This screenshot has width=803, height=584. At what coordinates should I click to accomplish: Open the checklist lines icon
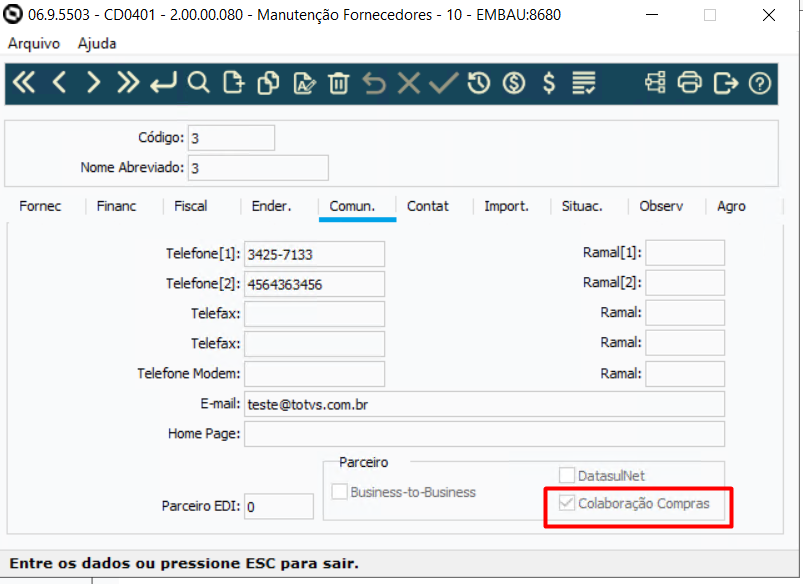pos(584,82)
